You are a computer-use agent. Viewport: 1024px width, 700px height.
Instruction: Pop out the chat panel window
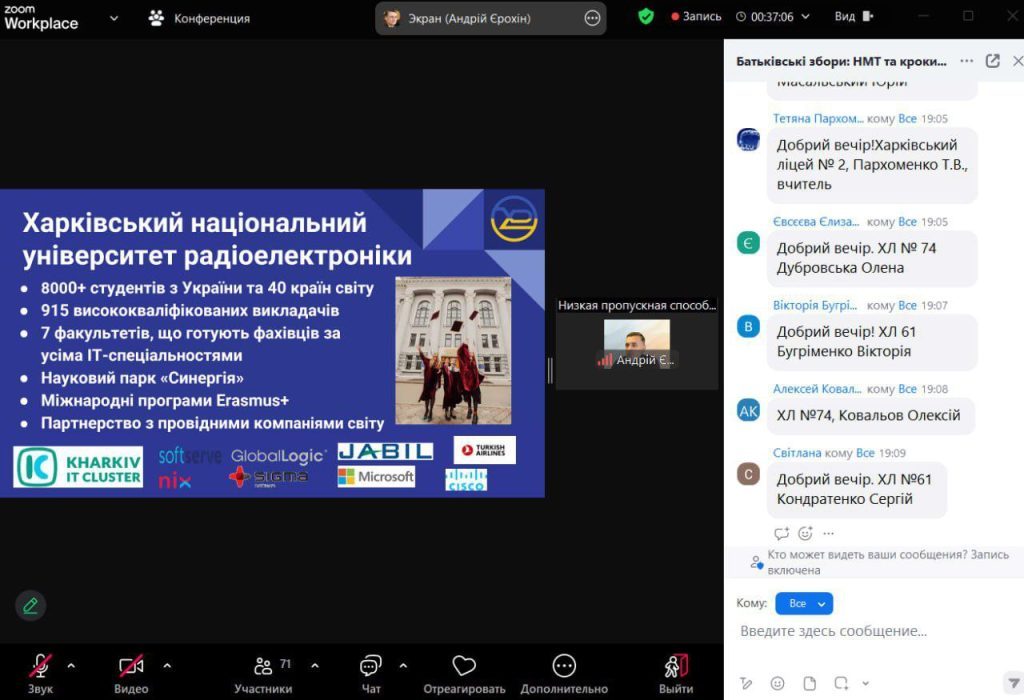point(992,61)
